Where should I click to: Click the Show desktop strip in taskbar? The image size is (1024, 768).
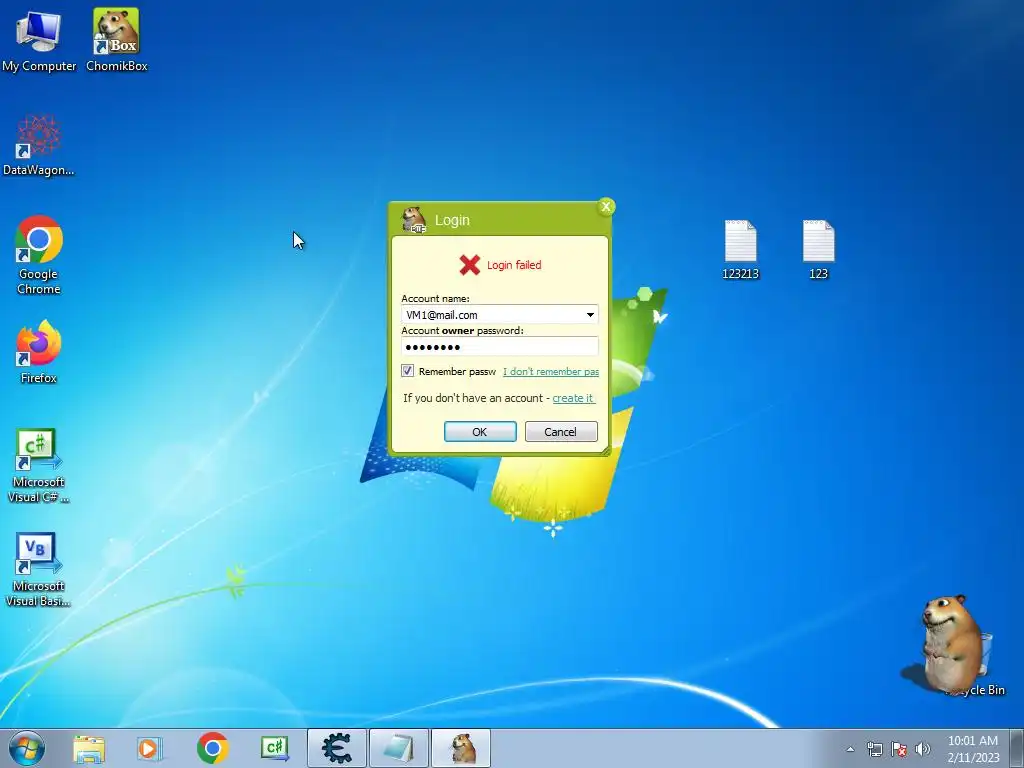coord(1016,749)
